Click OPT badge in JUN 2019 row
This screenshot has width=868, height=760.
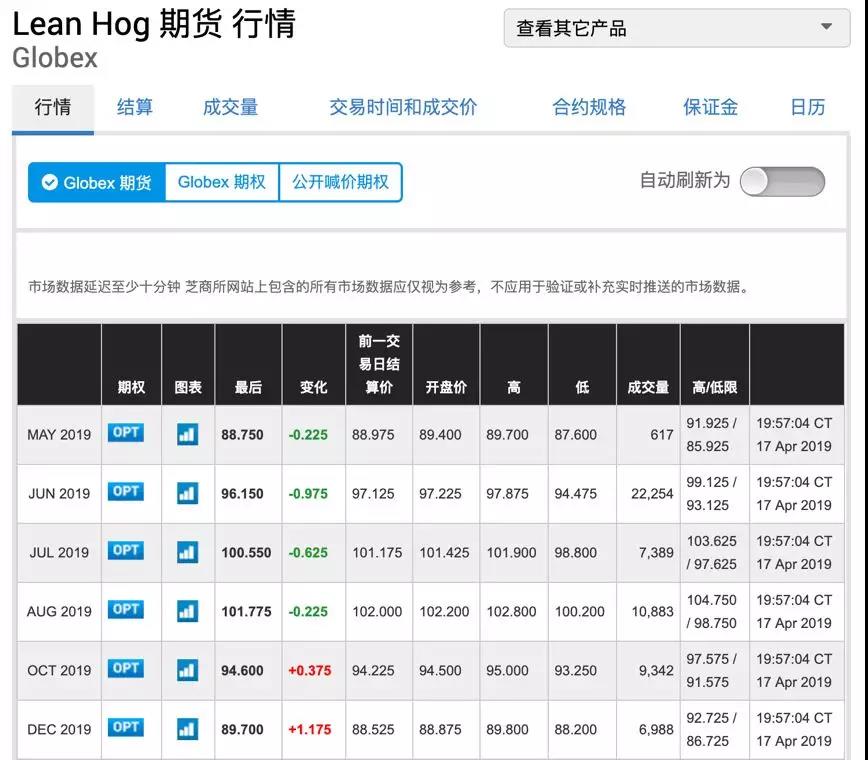pyautogui.click(x=126, y=491)
